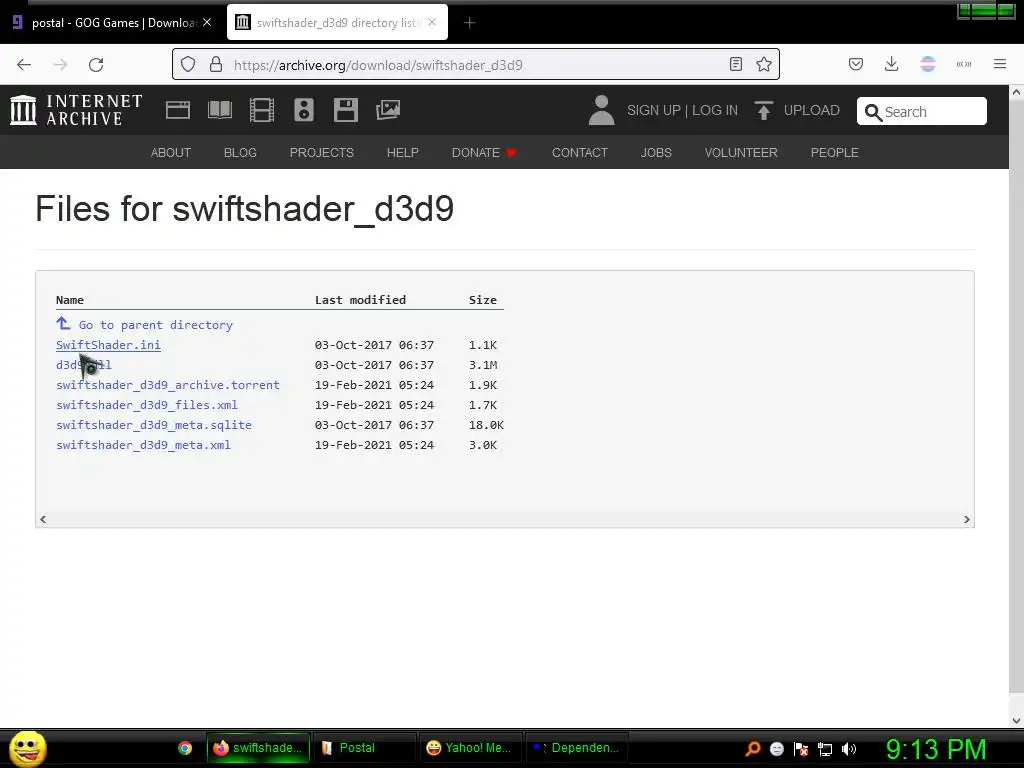Image resolution: width=1024 pixels, height=768 pixels.
Task: Open the Video film strip icon
Action: tap(262, 110)
